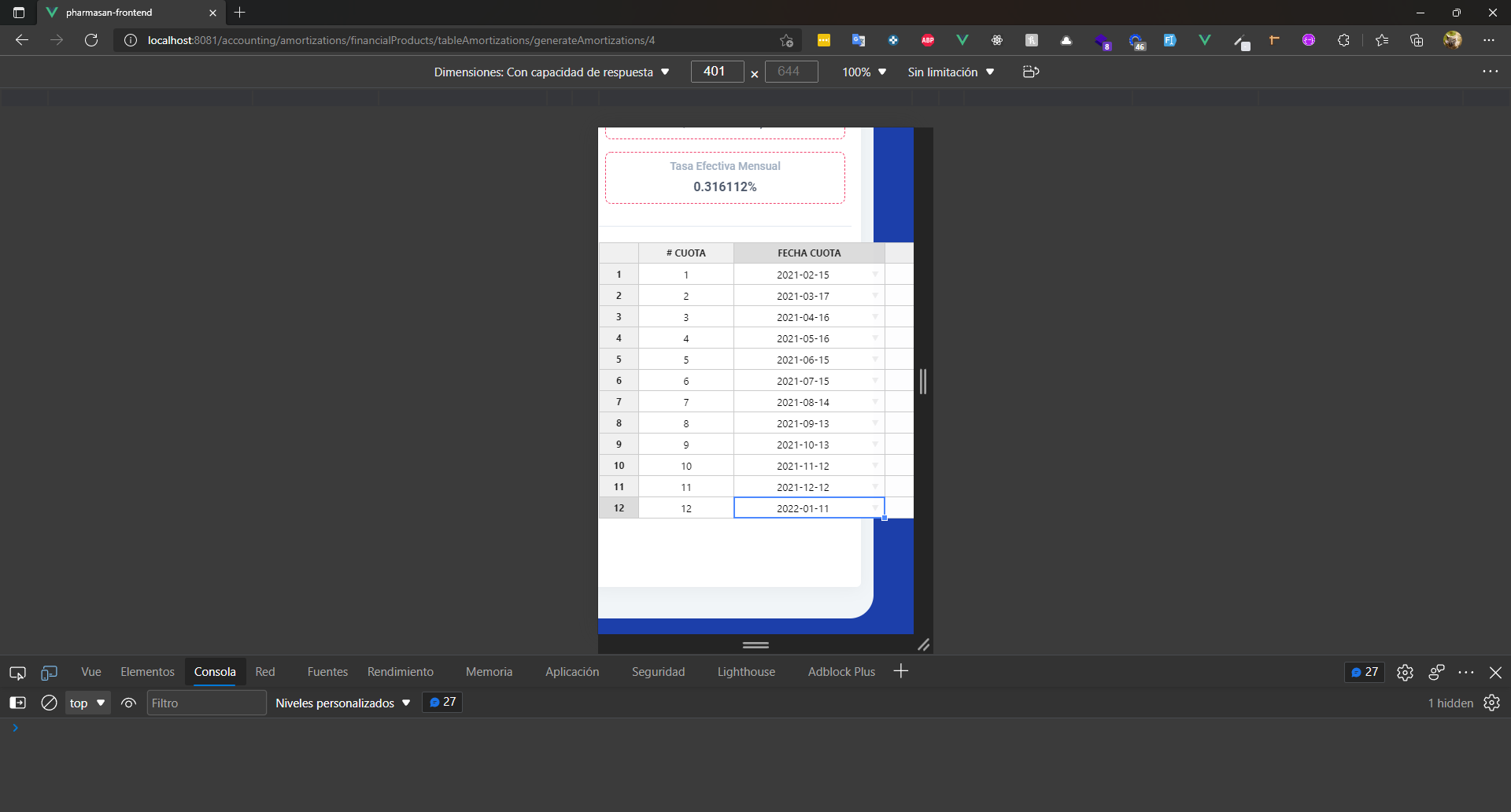Screen dimensions: 1511x812
Task: Open the Collections icon
Action: (x=1417, y=40)
